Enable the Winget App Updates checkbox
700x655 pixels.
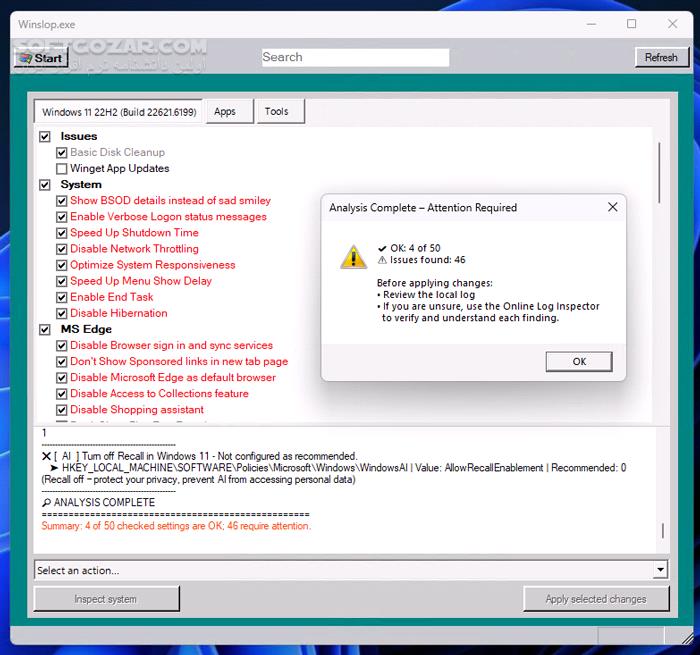(x=62, y=169)
